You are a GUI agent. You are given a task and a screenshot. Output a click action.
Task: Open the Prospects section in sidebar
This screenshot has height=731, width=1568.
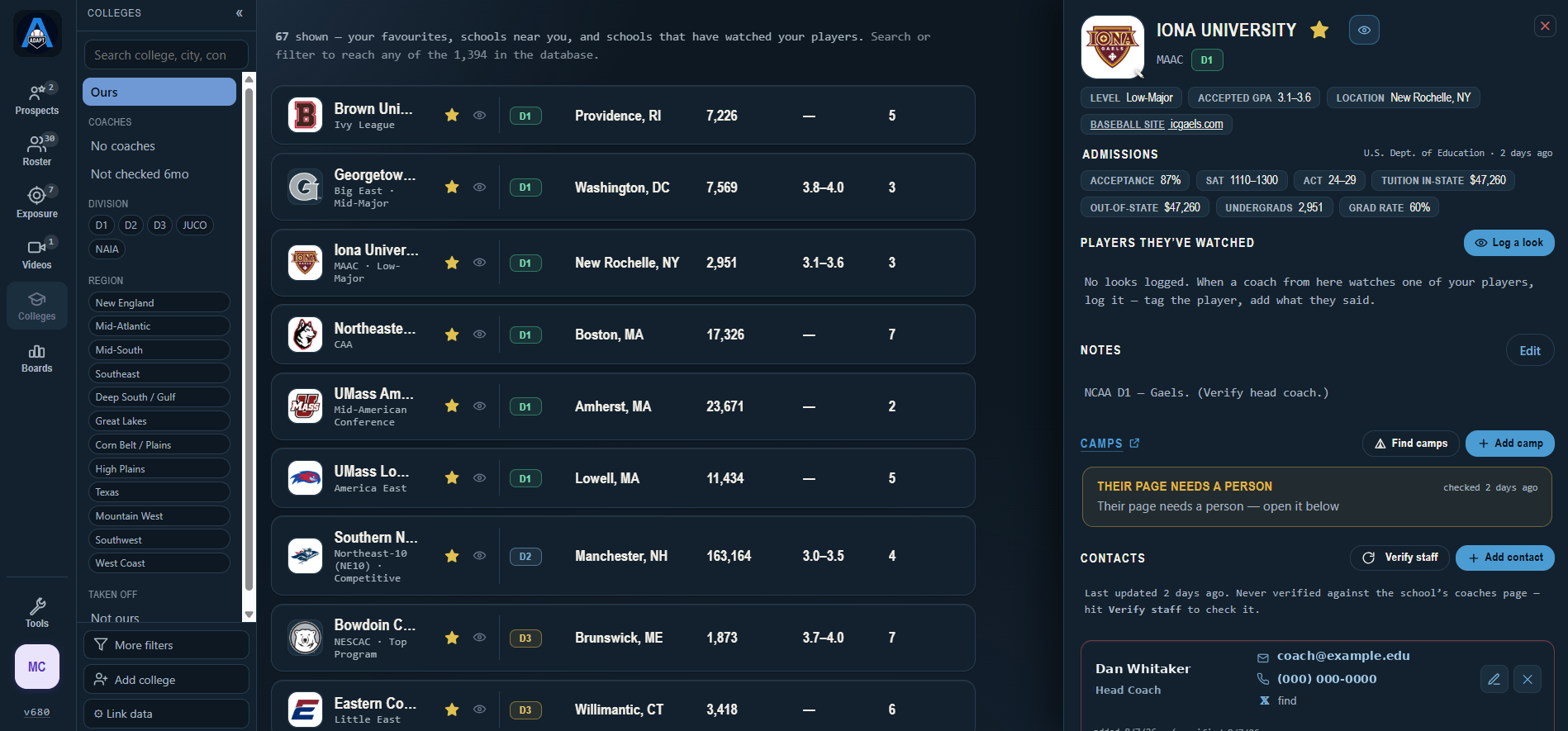[37, 99]
